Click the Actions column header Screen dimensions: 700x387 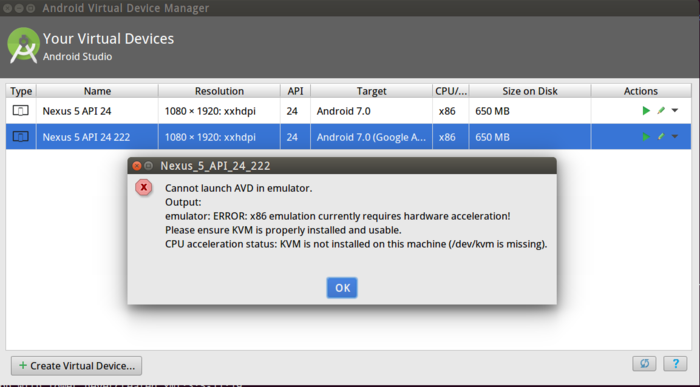tap(641, 91)
